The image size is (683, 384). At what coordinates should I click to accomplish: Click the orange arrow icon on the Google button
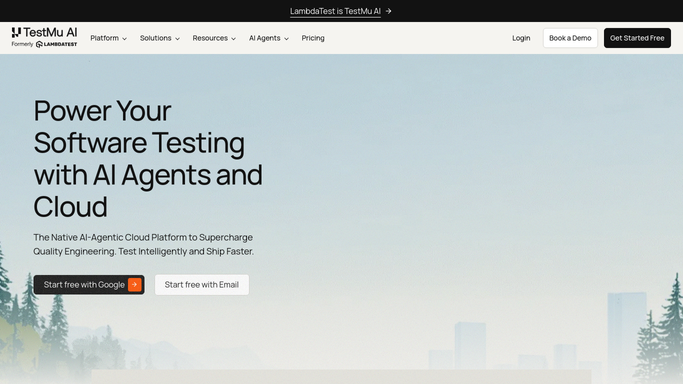pyautogui.click(x=135, y=284)
